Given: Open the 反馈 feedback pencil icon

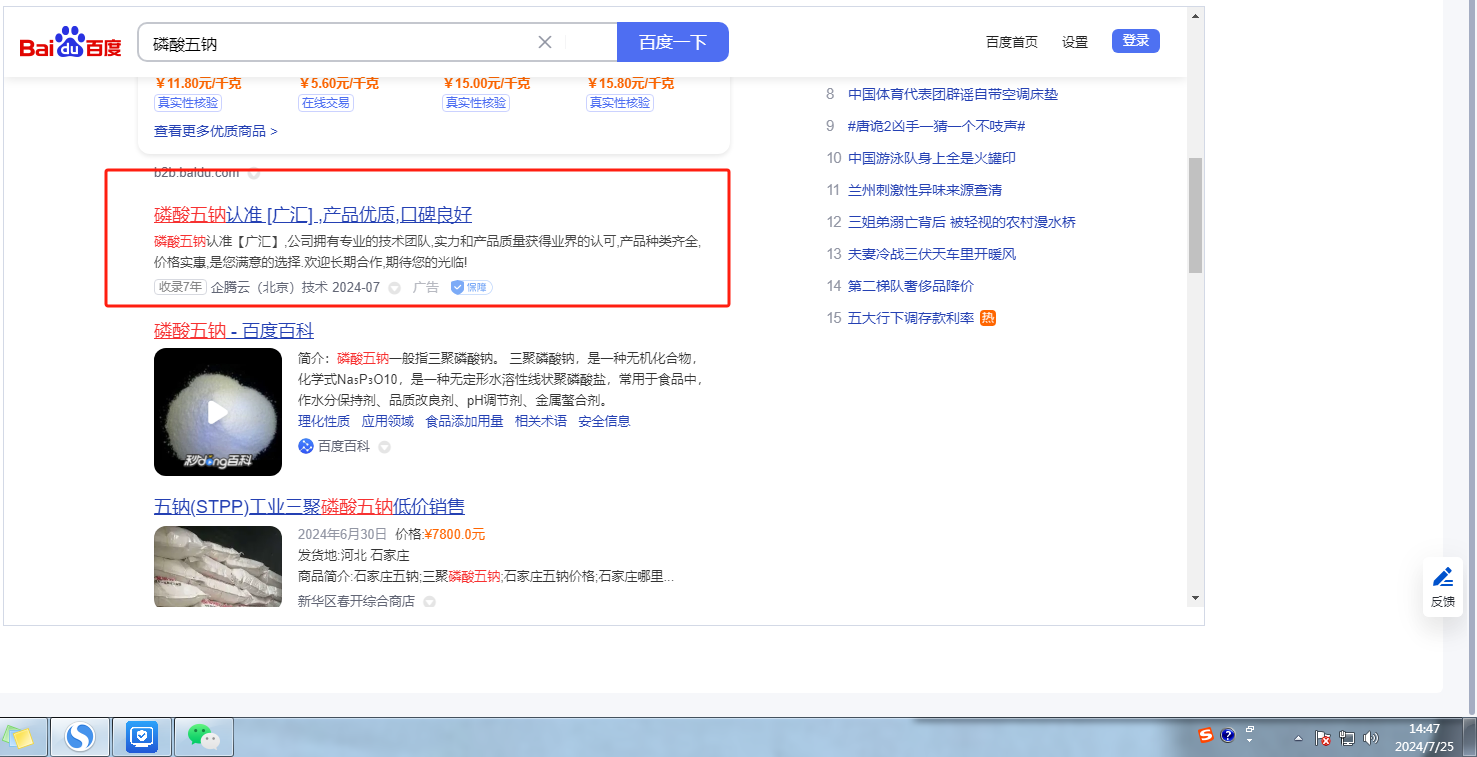Looking at the screenshot, I should point(1442,586).
